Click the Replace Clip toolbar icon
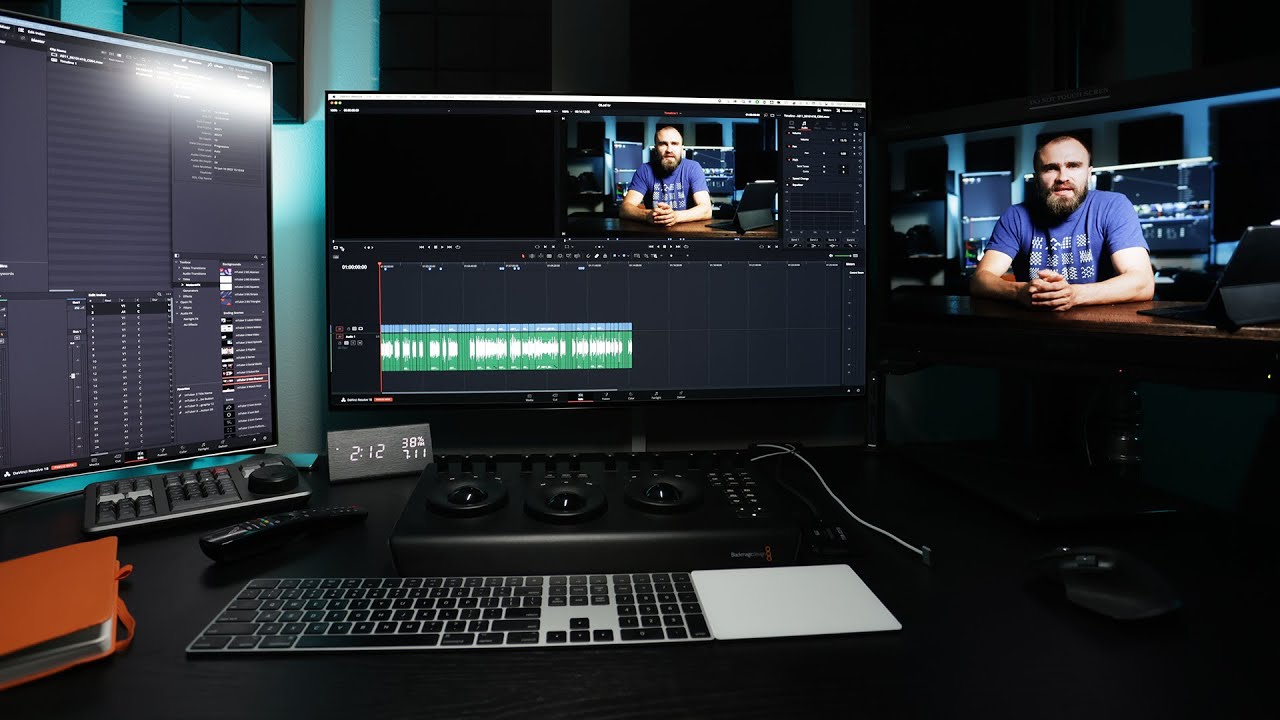This screenshot has width=1280, height=720. click(x=577, y=255)
